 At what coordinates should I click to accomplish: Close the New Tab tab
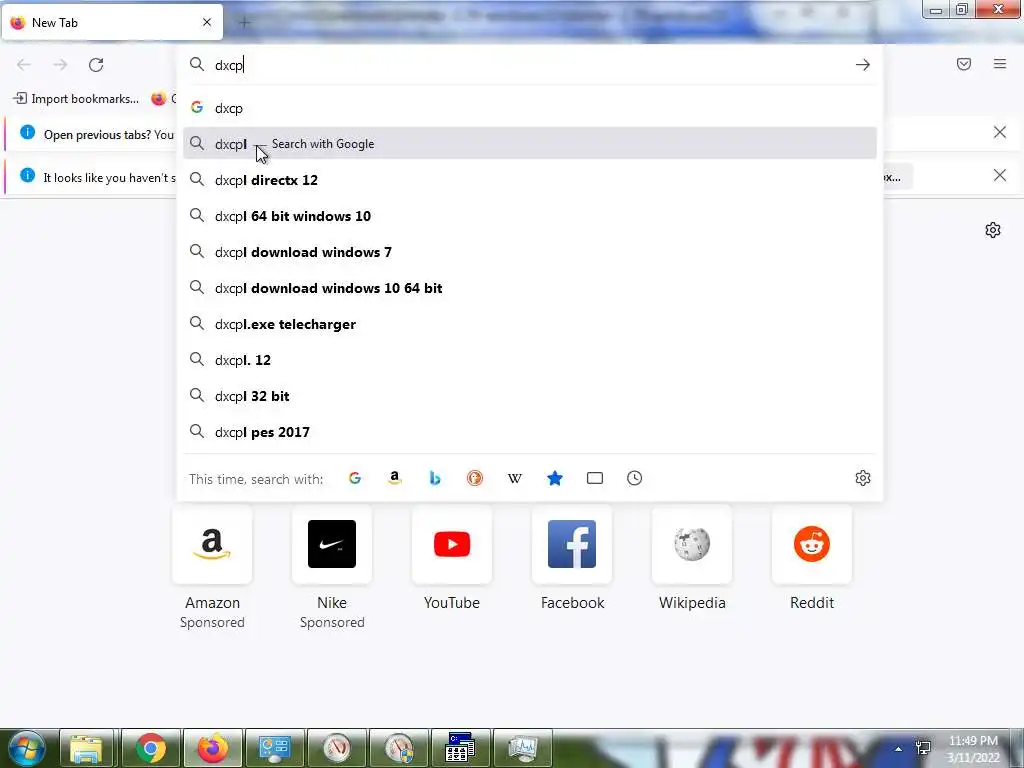coord(207,22)
